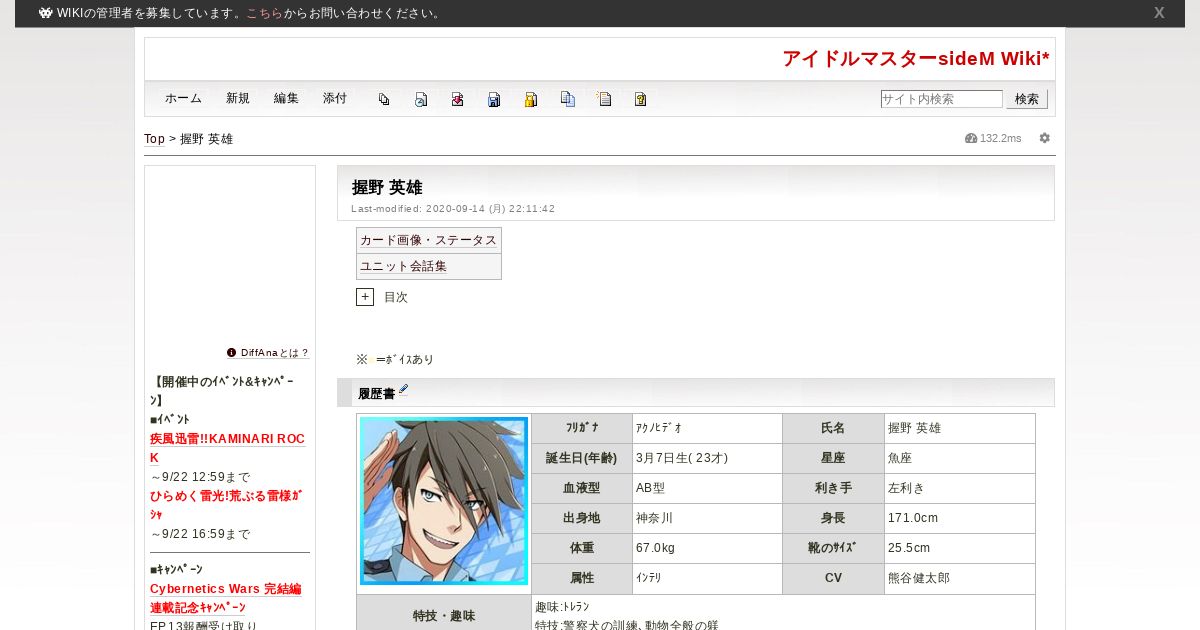Click the 25.5cm shoe size cell
Viewport: 1200px width, 630px height.
(x=960, y=548)
